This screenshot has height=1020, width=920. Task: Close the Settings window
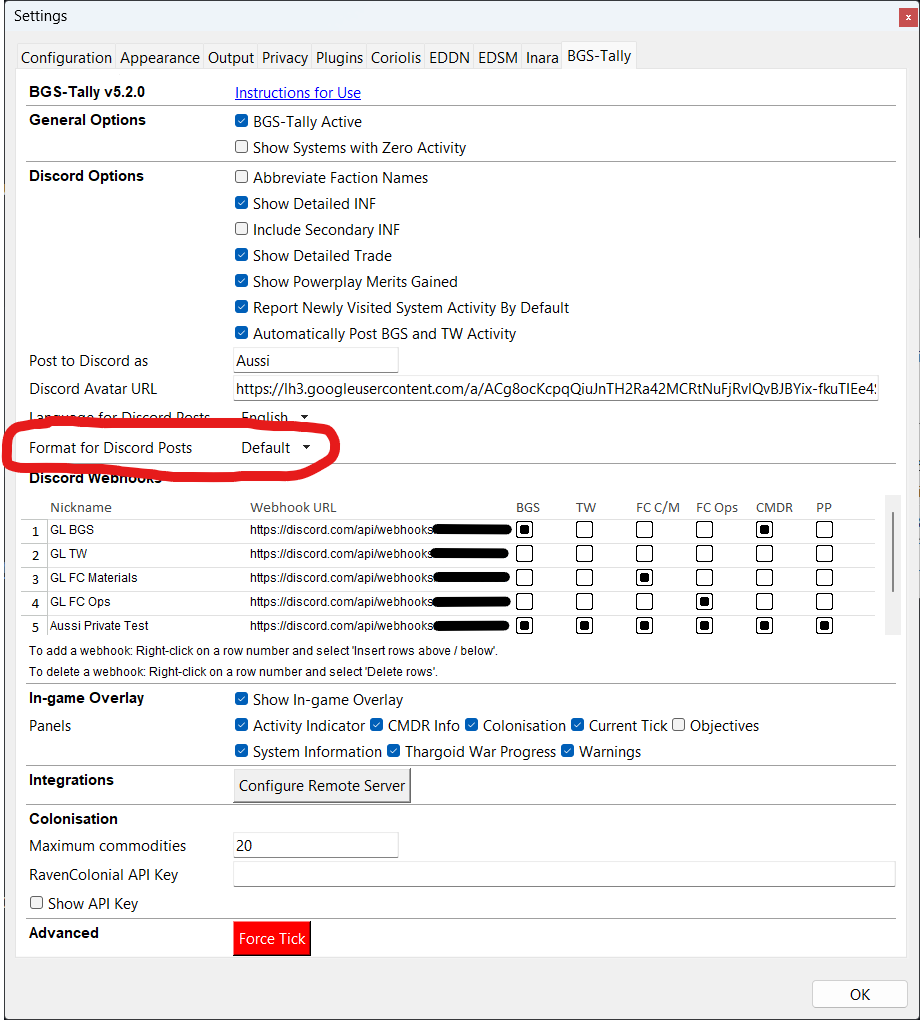pyautogui.click(x=908, y=18)
